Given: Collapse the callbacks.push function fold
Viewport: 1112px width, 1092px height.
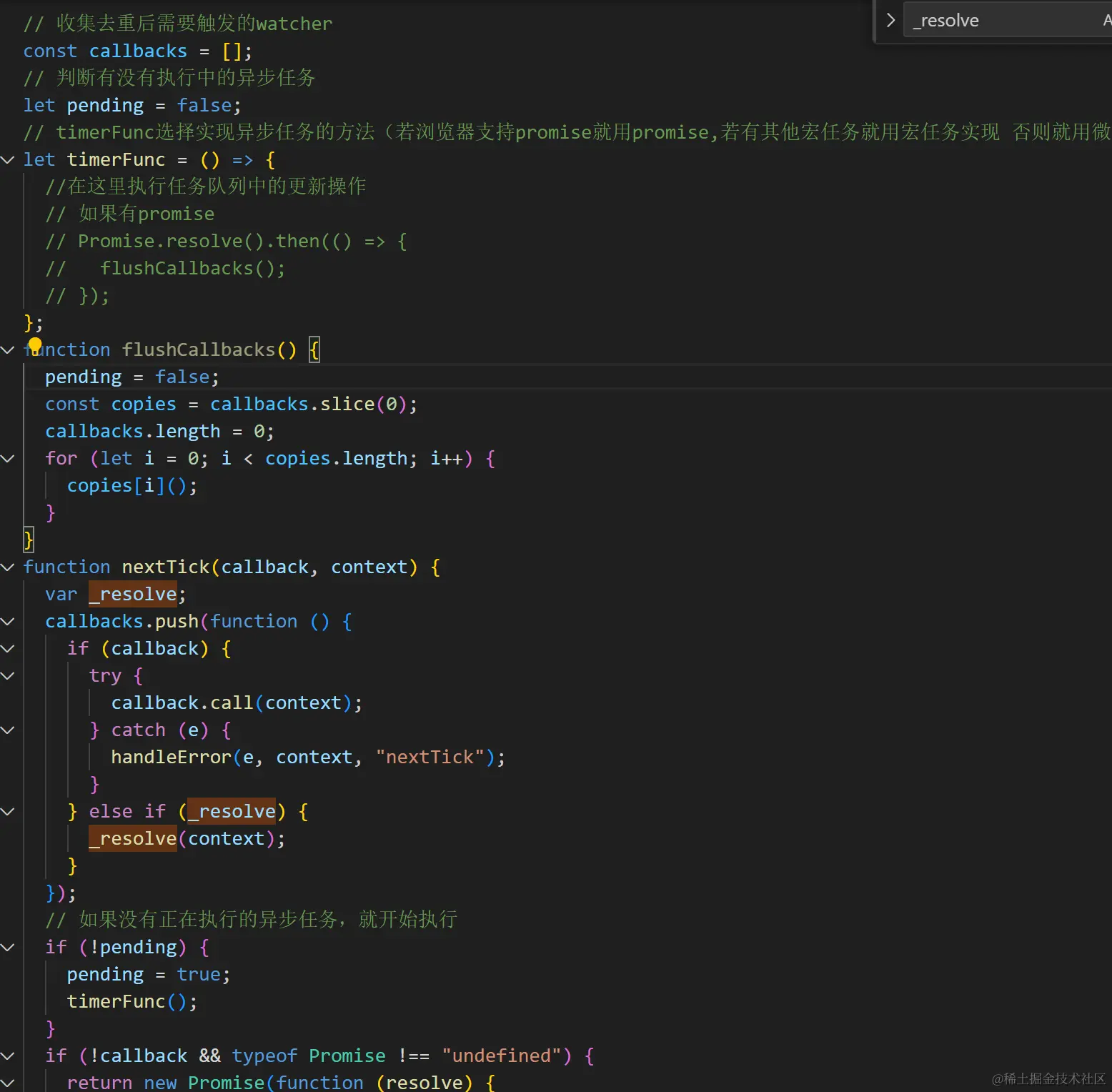Looking at the screenshot, I should coord(8,621).
